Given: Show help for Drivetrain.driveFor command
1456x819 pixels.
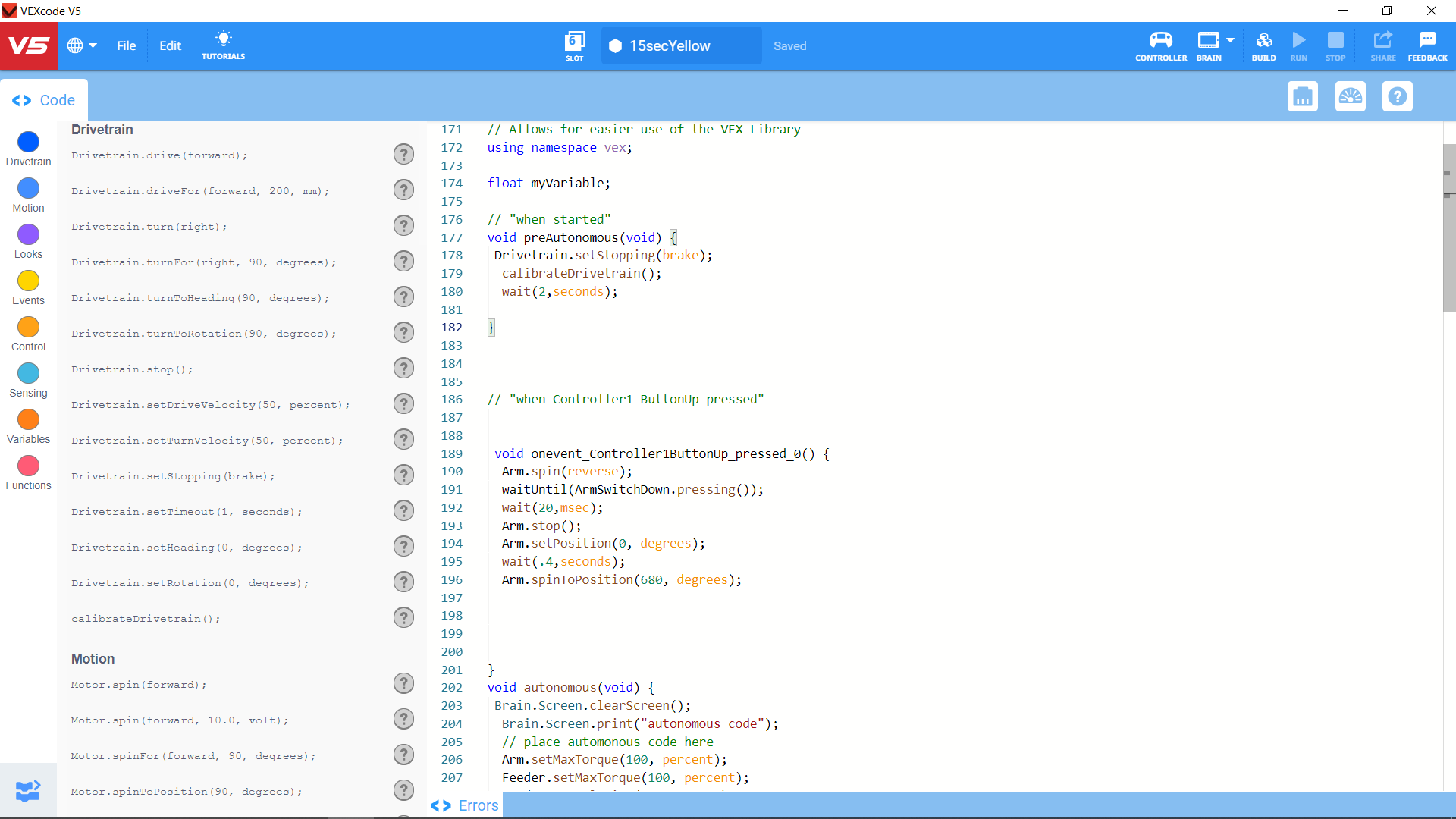Looking at the screenshot, I should coord(403,190).
